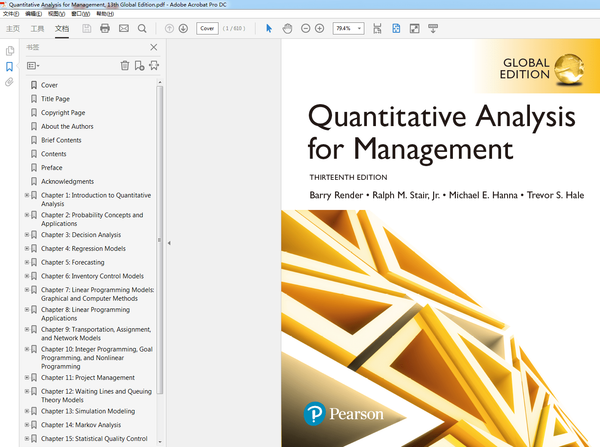Viewport: 600px width, 447px height.
Task: Click the bookmarks panel scrollbar thumb
Action: 160,240
